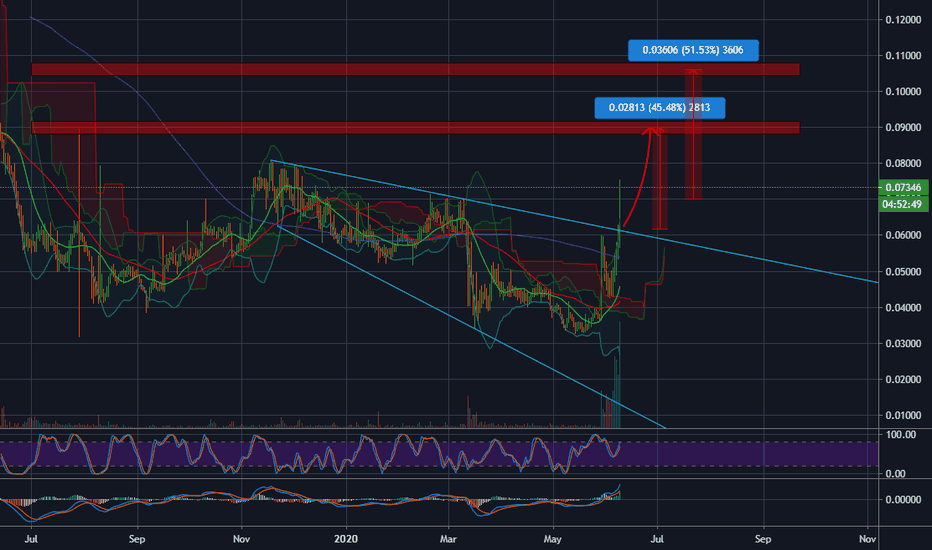Select the lower blue descending trendline
932x550 pixels.
471,326
